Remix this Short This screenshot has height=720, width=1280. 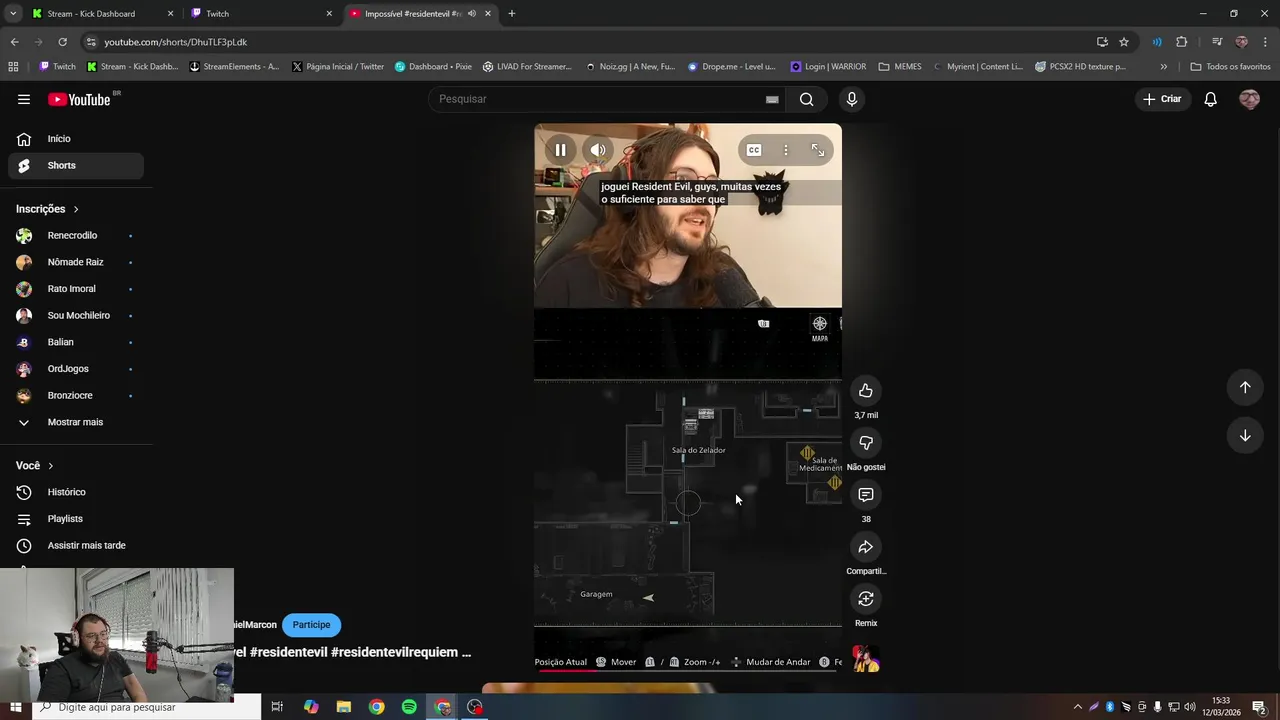click(866, 599)
